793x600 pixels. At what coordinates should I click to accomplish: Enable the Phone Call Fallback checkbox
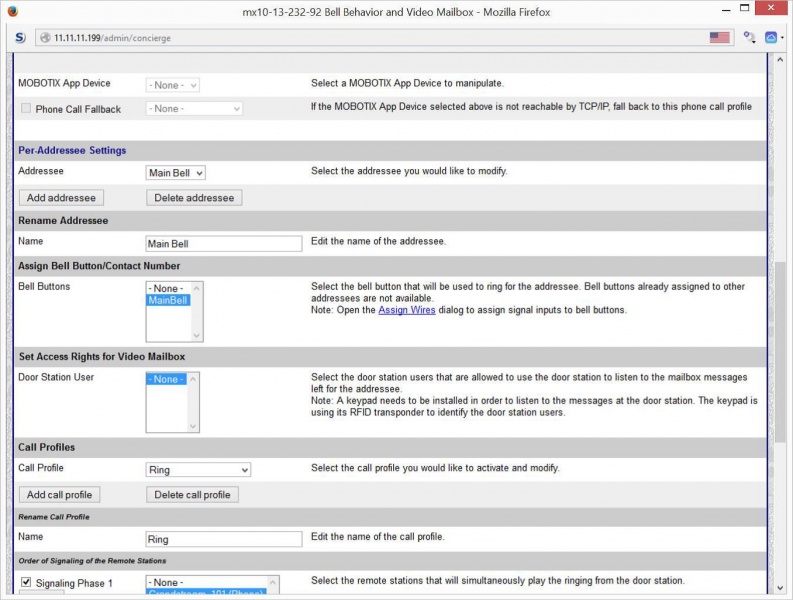[26, 108]
